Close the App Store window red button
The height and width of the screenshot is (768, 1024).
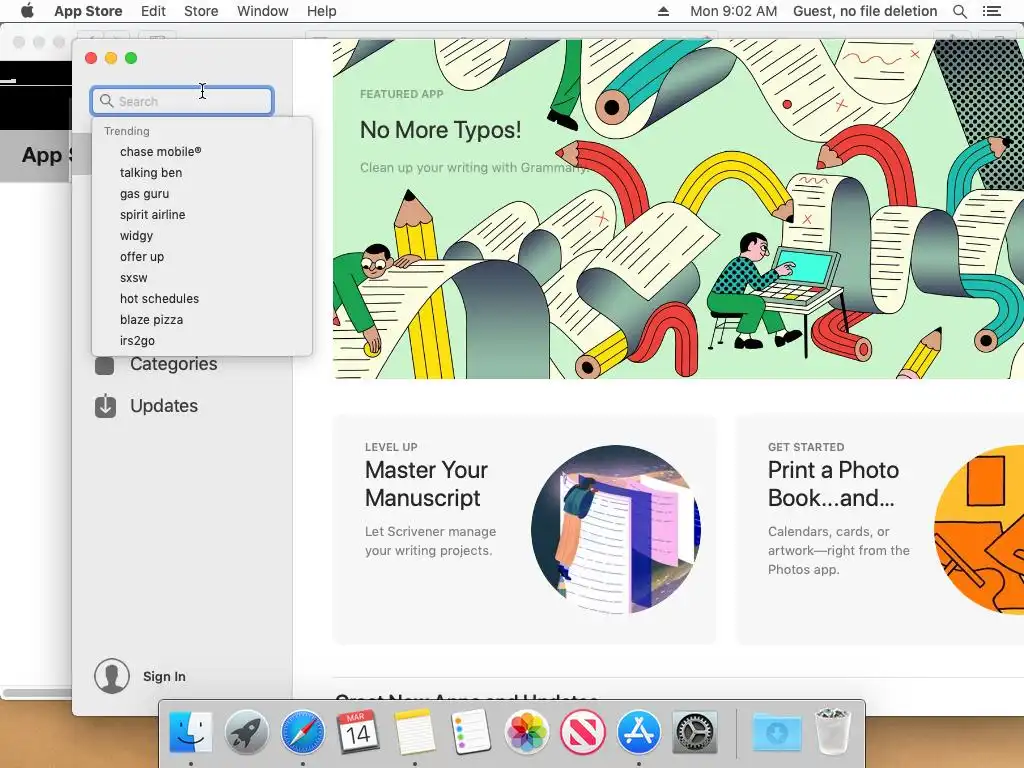91,58
